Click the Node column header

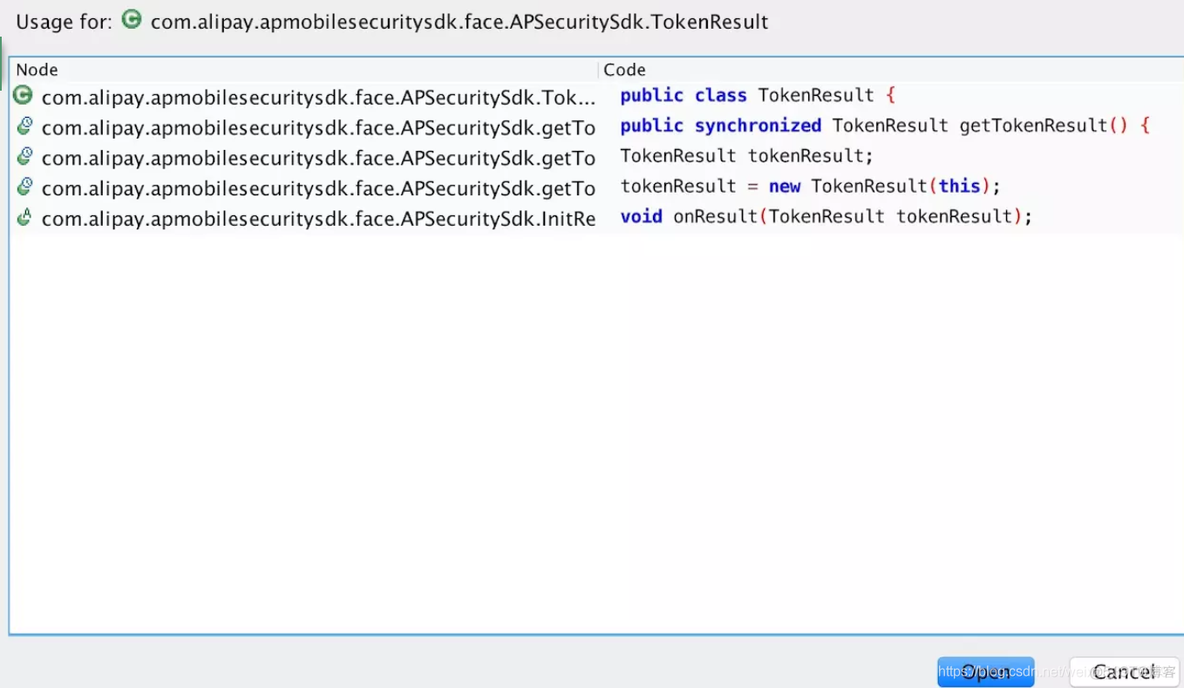coord(304,69)
